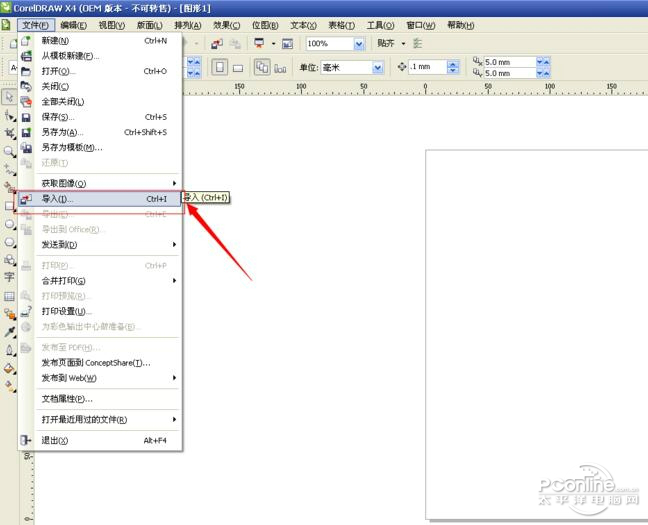Choose 导入(I)... from the File menu
The image size is (648, 525).
click(99, 199)
